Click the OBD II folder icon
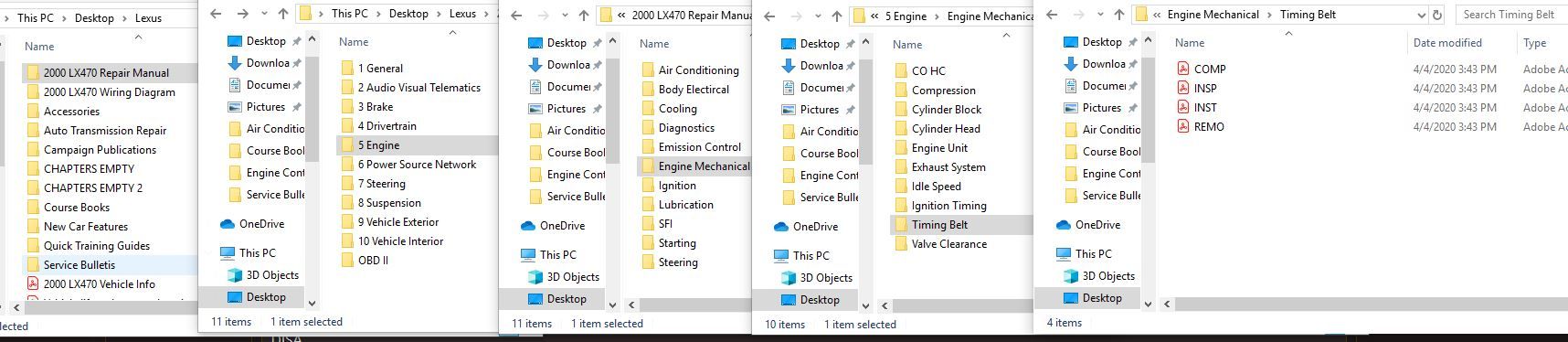 (x=347, y=260)
